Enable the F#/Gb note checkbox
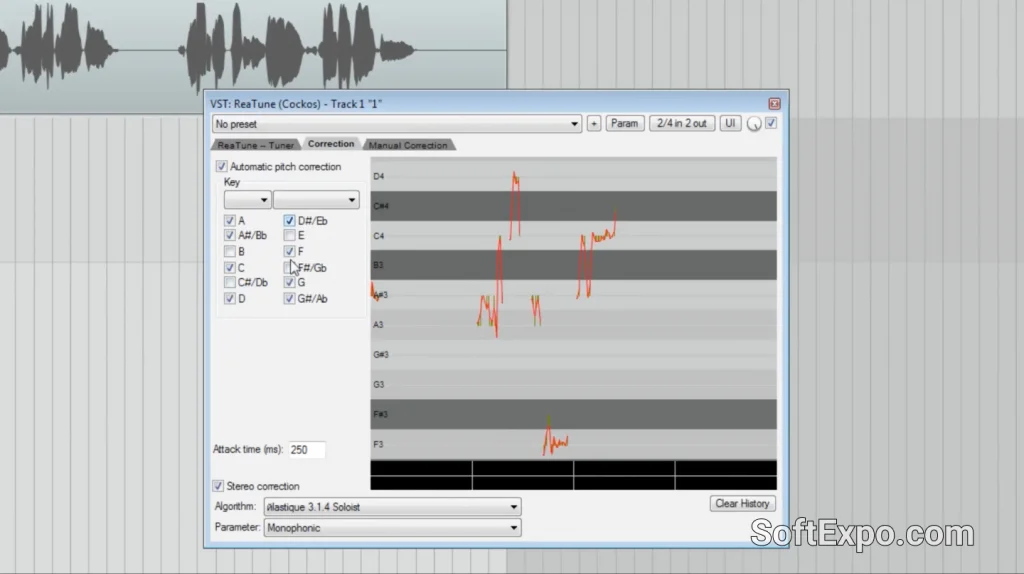Screen dimensions: 1024x574 point(290,268)
